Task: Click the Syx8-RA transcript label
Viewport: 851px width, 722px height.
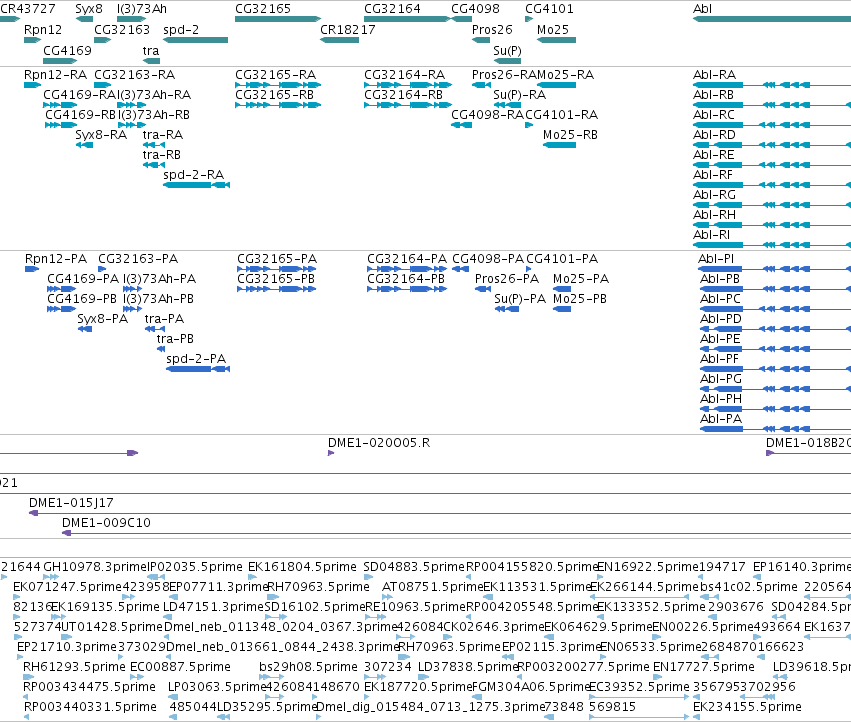Action: [100, 135]
